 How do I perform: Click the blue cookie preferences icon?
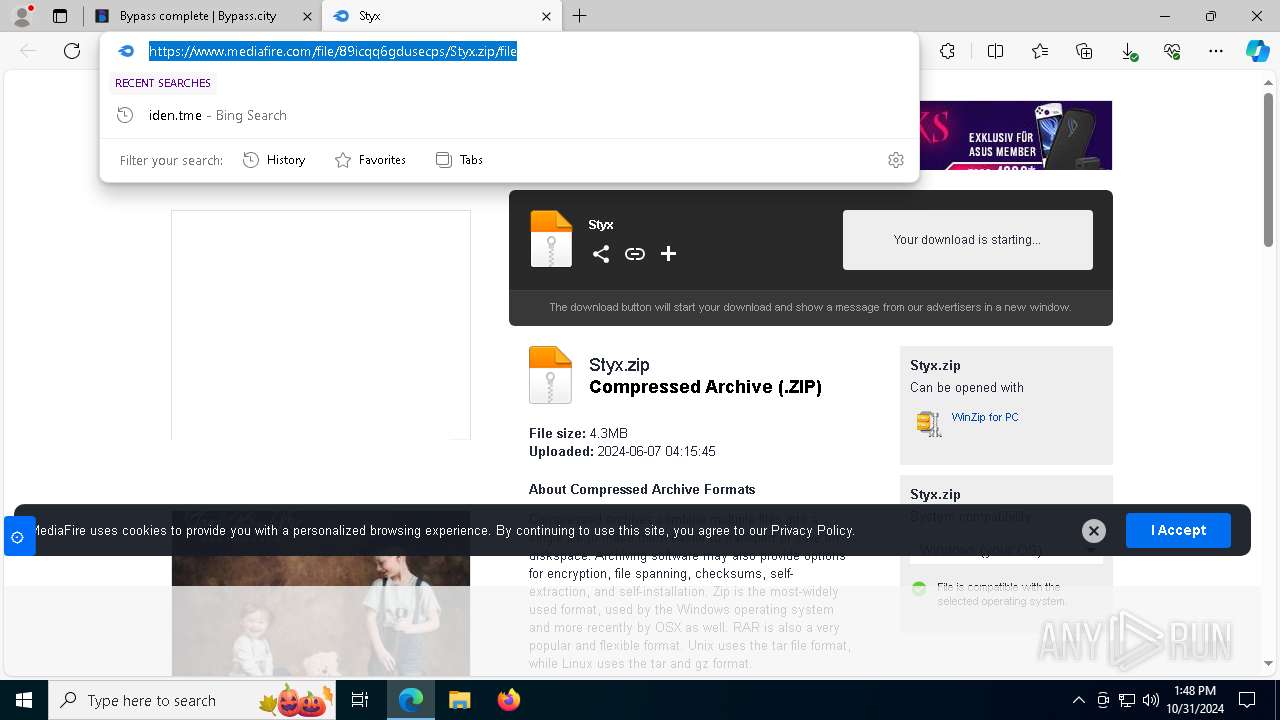pyautogui.click(x=18, y=537)
